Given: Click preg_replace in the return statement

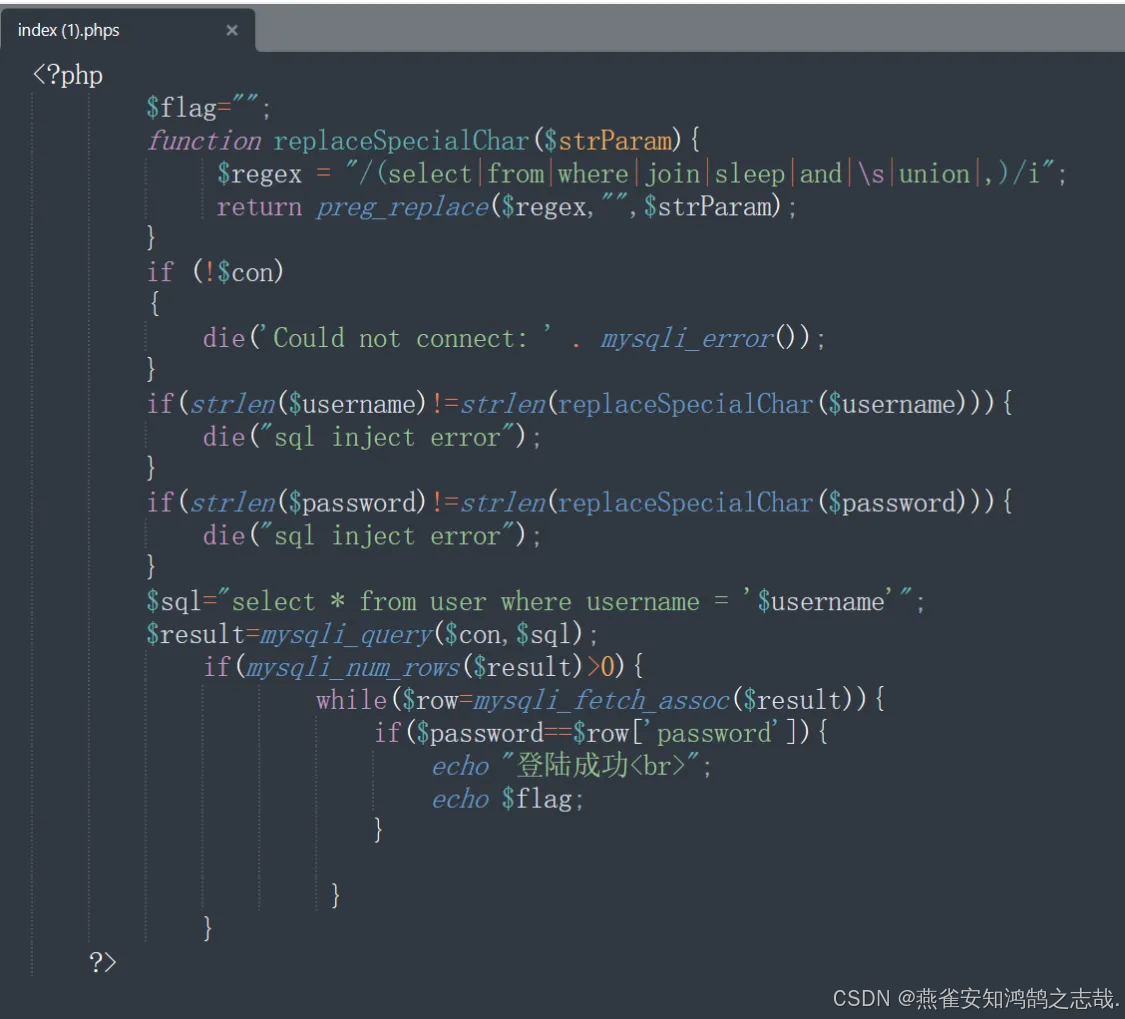Looking at the screenshot, I should click(x=402, y=207).
